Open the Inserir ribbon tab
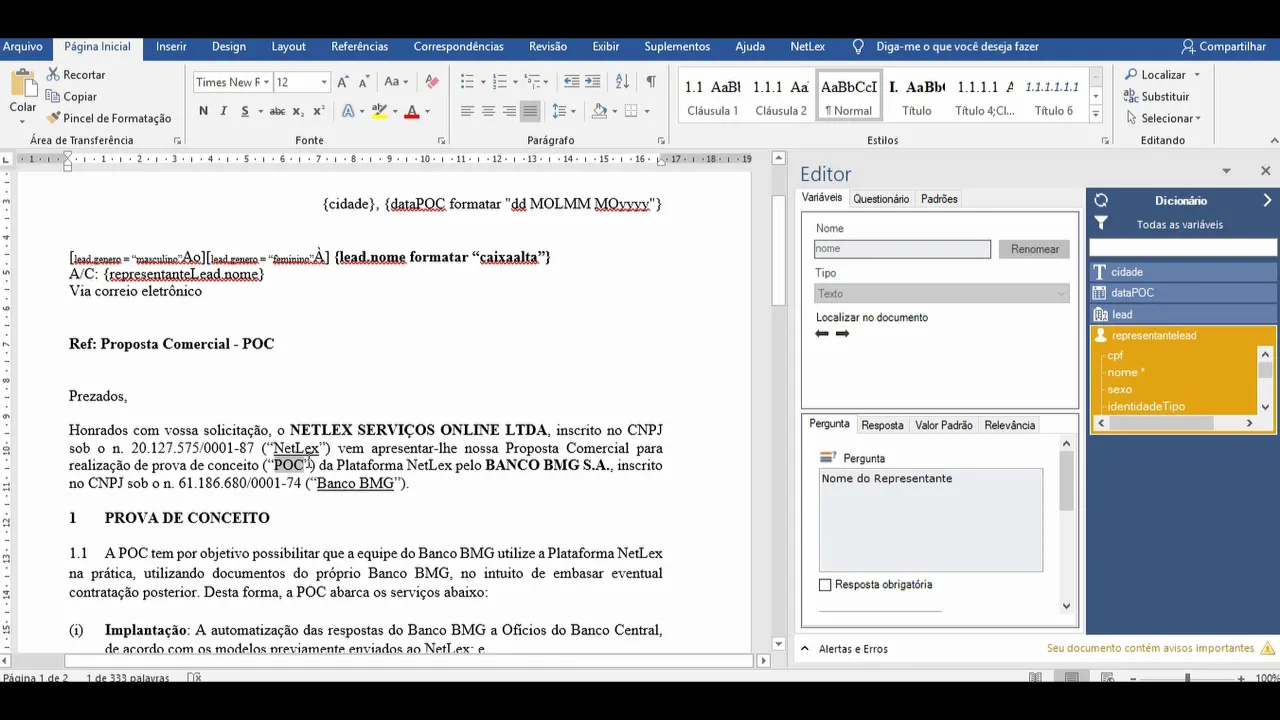 click(x=171, y=47)
